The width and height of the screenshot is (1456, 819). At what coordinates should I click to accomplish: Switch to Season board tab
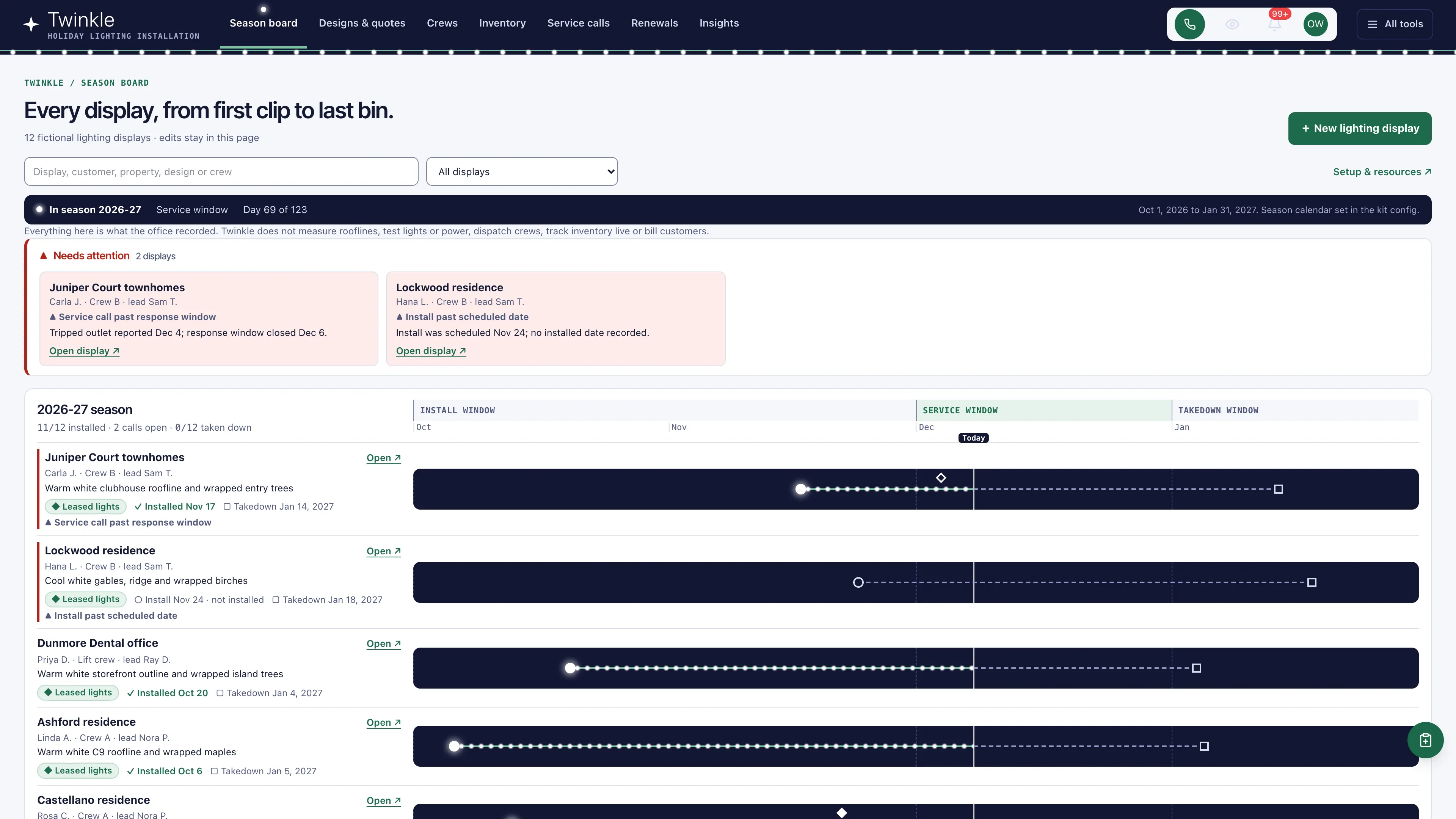[x=264, y=23]
